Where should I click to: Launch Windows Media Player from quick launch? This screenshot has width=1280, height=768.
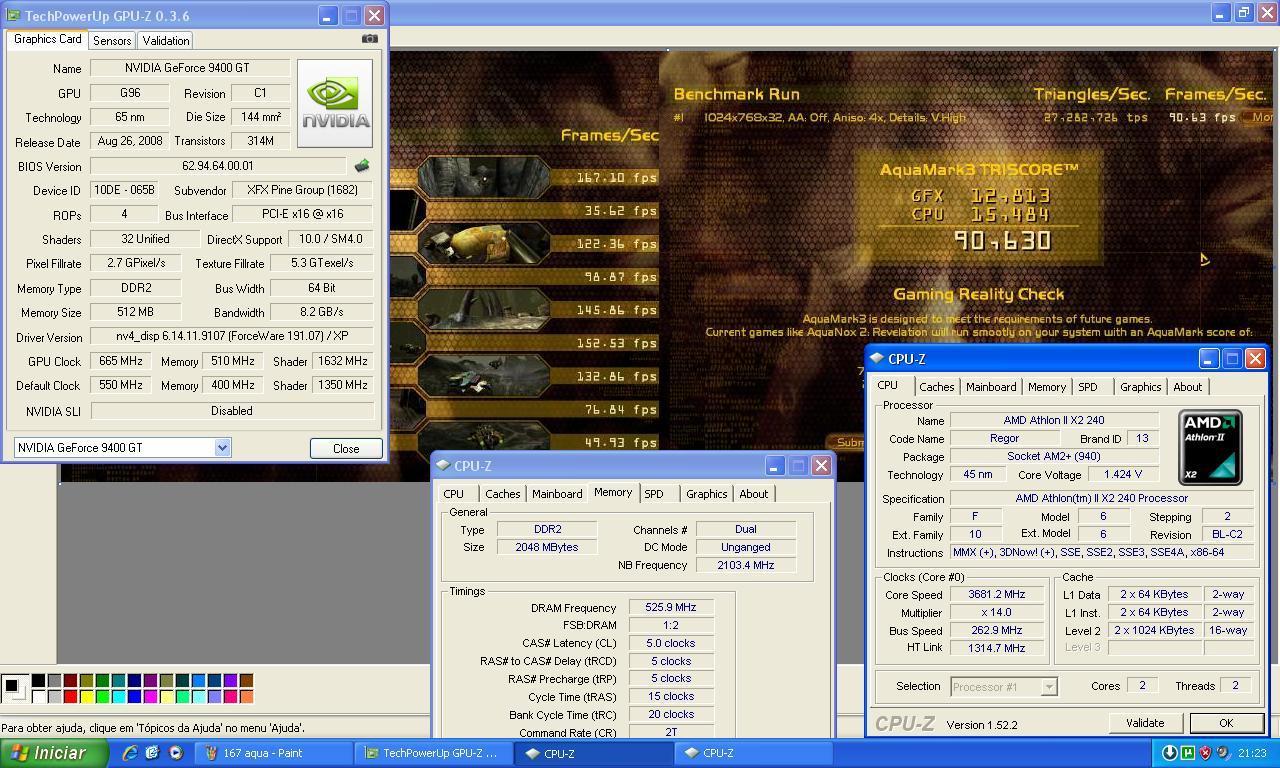point(175,753)
